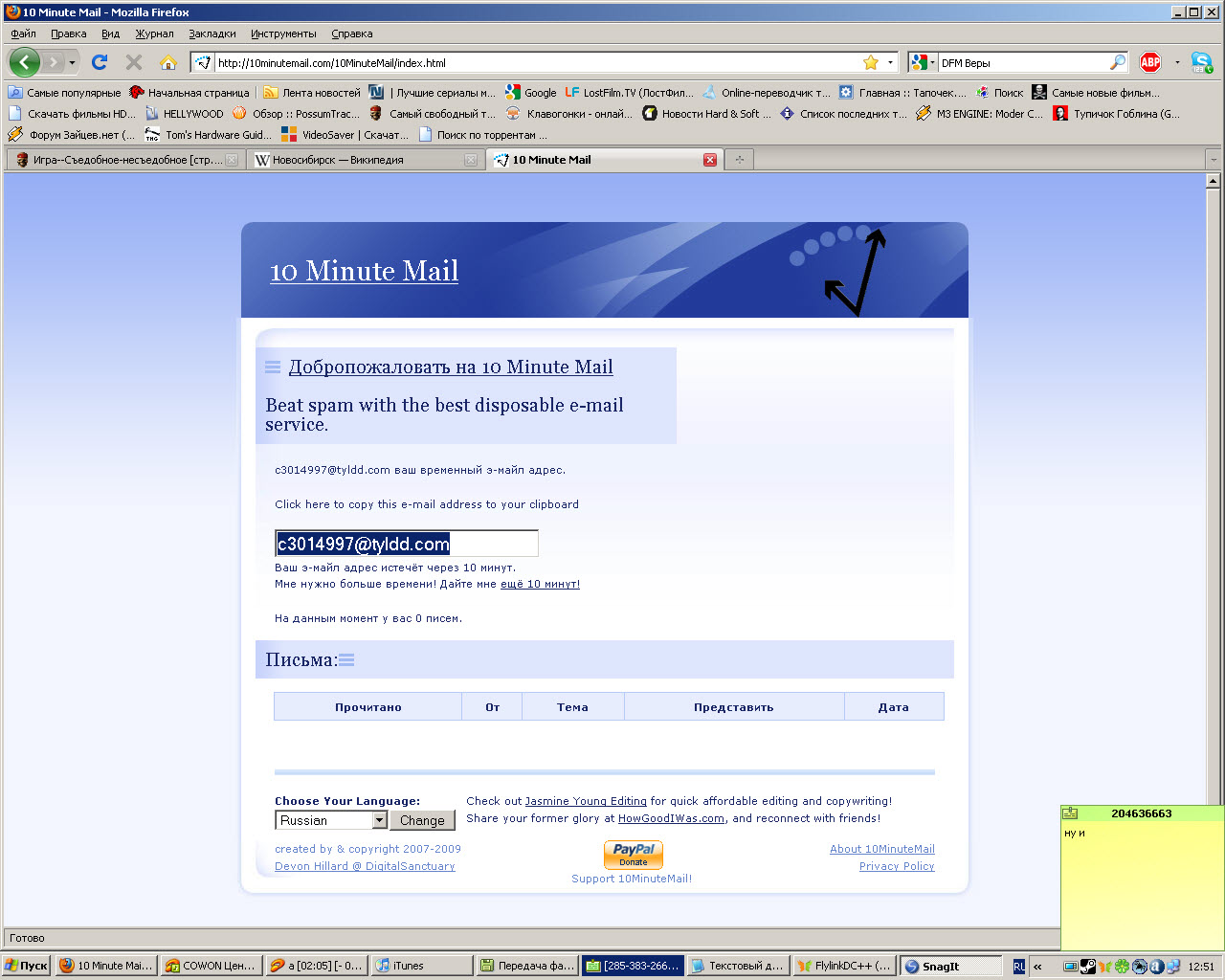Click the page scrollbar up arrow
The height and width of the screenshot is (980, 1225).
pos(1213,181)
